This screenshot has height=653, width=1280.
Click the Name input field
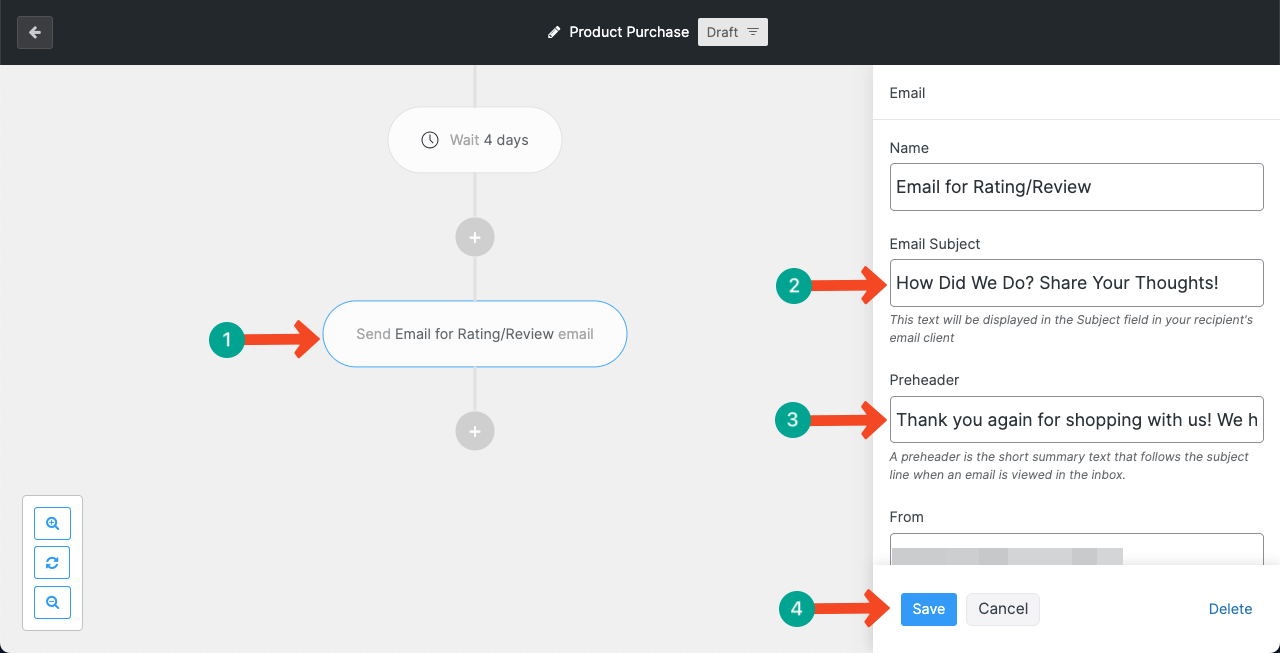pos(1077,187)
